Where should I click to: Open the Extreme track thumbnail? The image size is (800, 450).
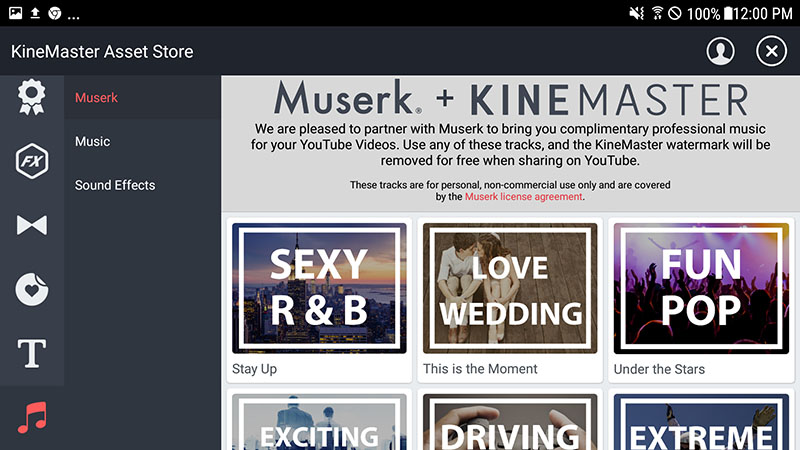tap(701, 422)
